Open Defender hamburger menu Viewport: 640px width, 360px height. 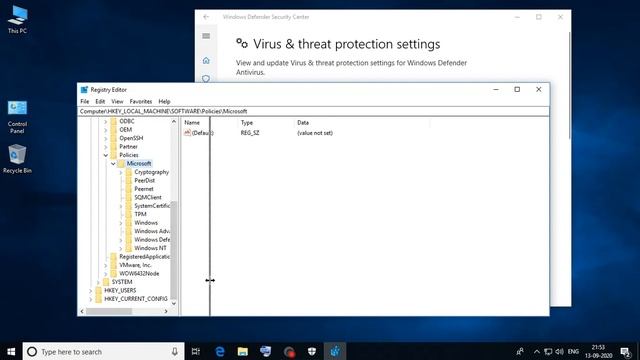(x=206, y=36)
